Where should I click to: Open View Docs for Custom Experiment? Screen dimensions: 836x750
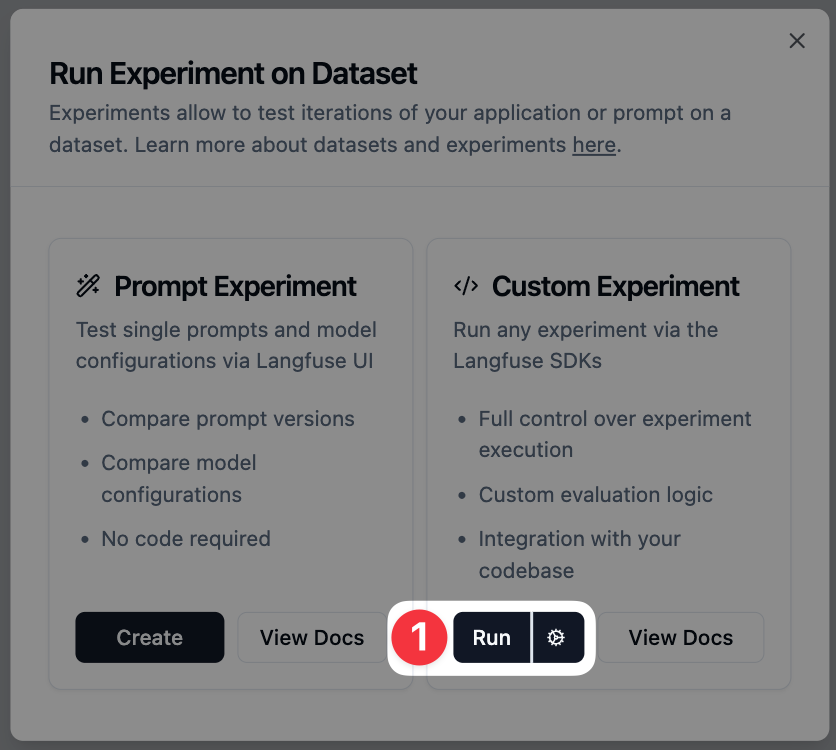tap(681, 637)
